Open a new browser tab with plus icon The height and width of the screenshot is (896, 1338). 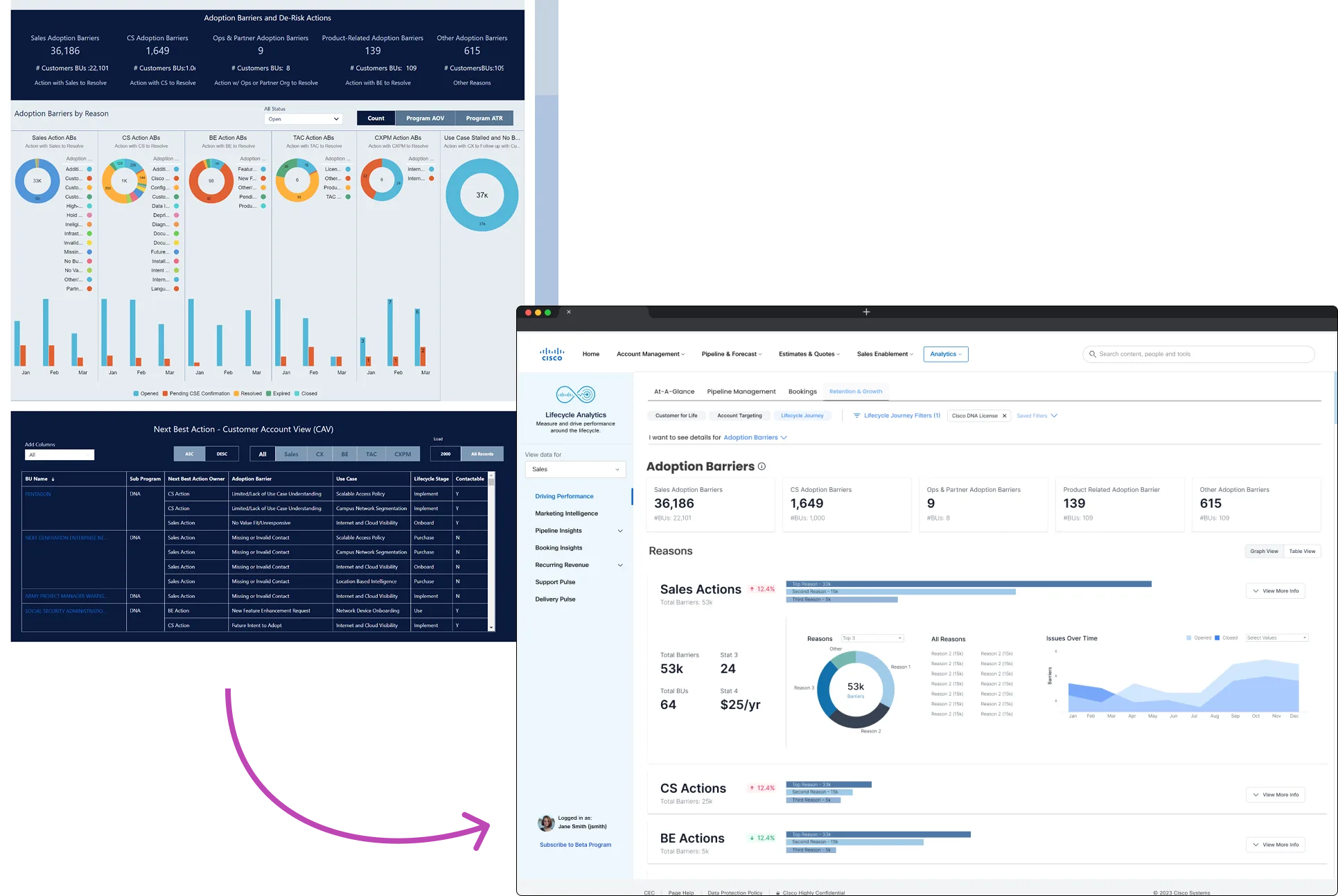866,312
